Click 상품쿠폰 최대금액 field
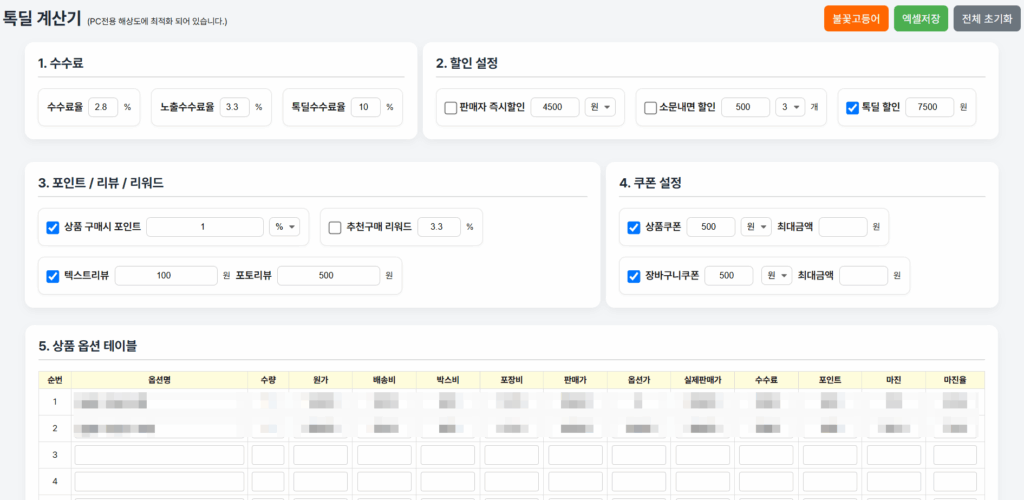 tap(843, 227)
